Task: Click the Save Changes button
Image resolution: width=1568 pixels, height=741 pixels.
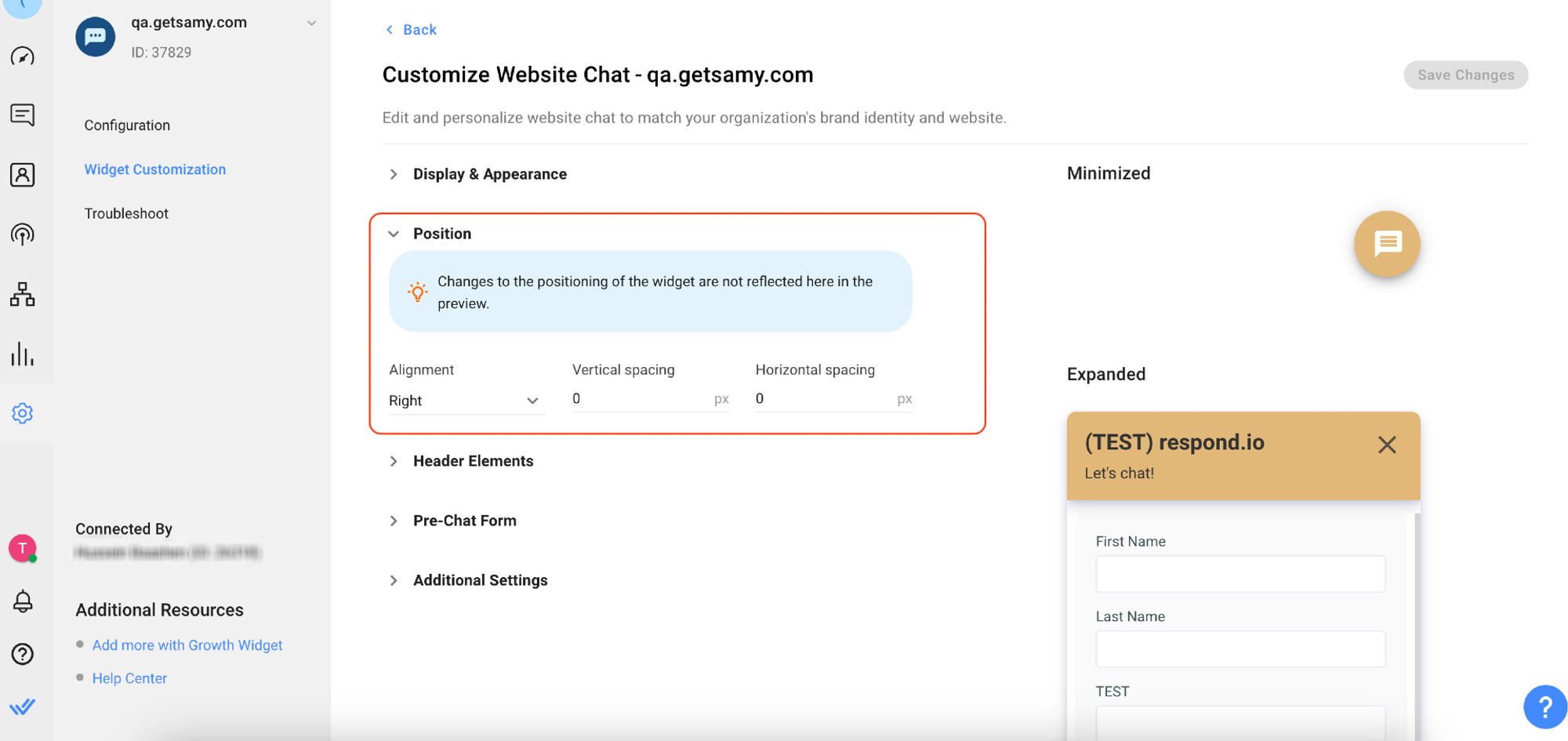Action: (1465, 75)
